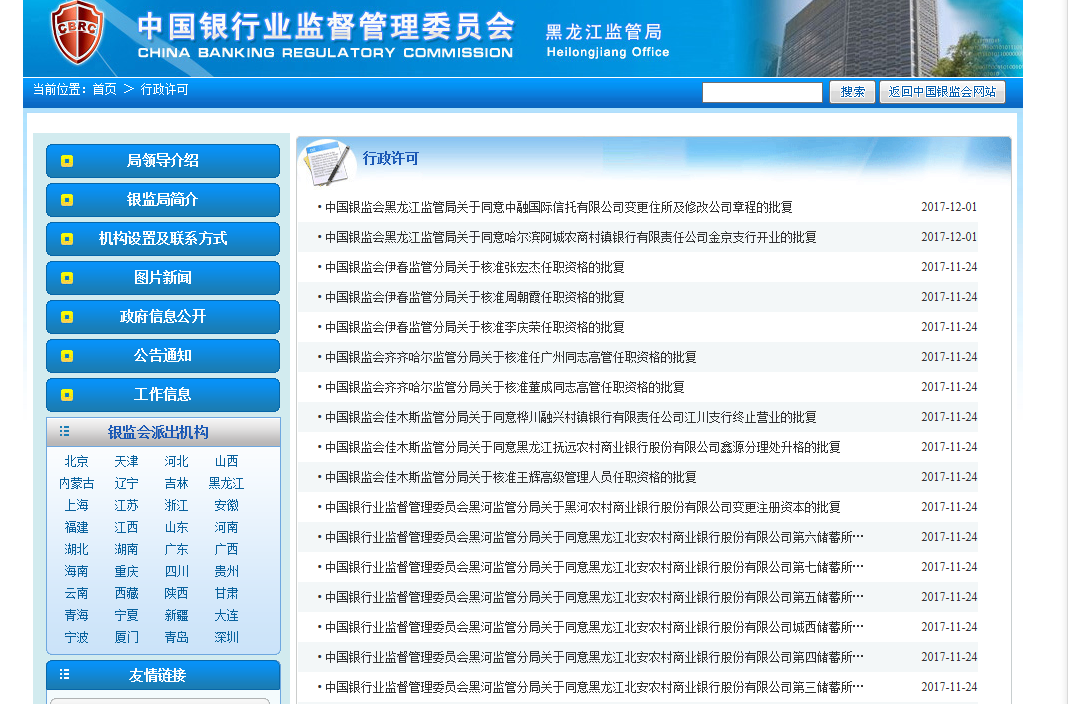Open 张宏杰任职资格 approval notice
The image size is (1068, 704).
pyautogui.click(x=475, y=267)
